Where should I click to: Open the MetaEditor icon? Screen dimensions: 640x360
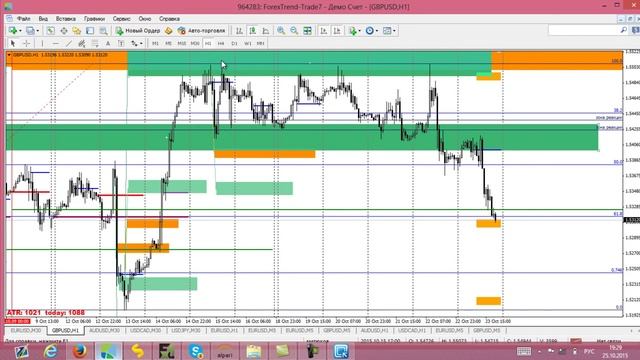pos(169,31)
